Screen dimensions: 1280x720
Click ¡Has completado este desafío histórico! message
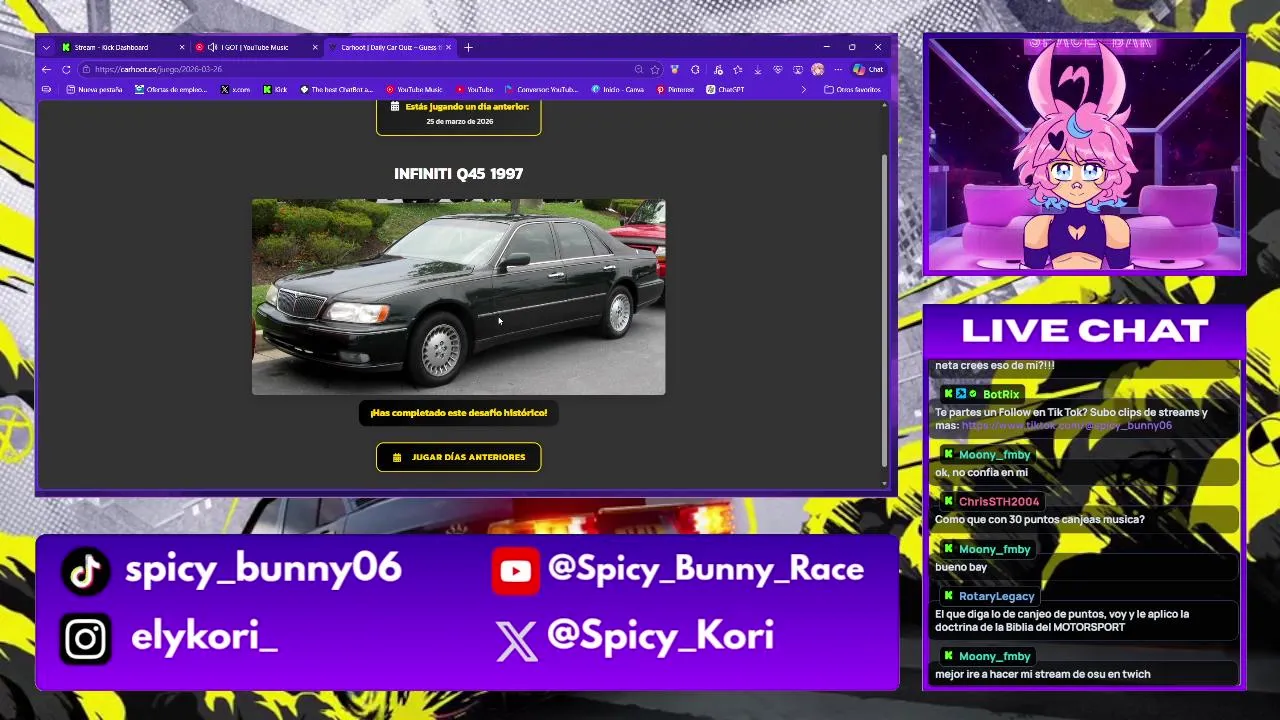(458, 413)
